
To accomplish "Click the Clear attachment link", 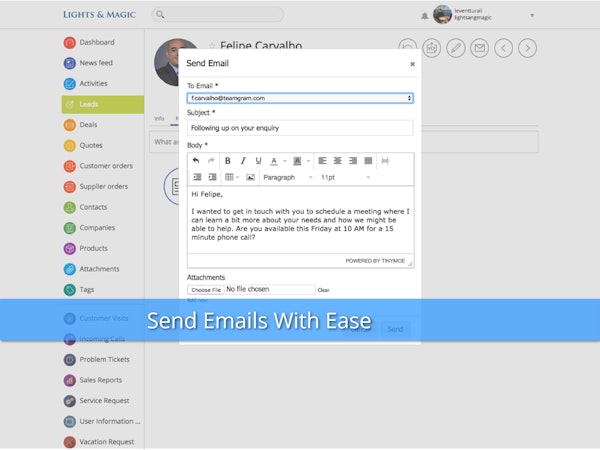I will [x=323, y=290].
